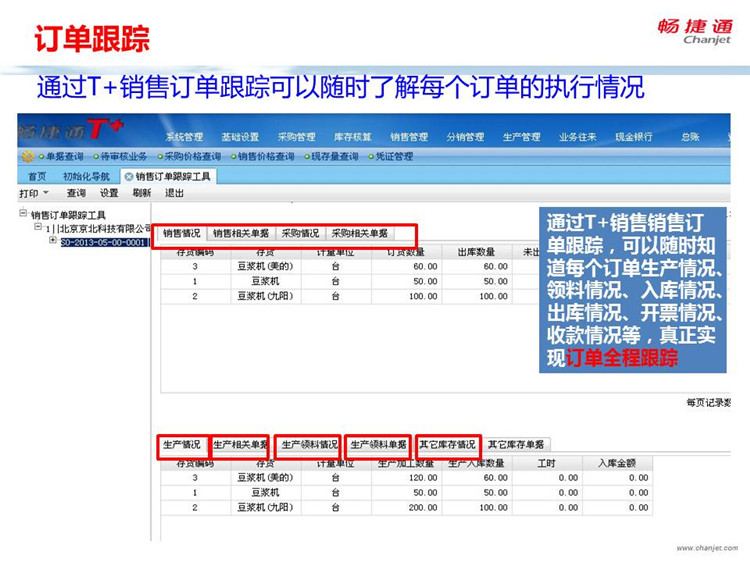Switch to the 销售相关单据 tab
The height and width of the screenshot is (562, 750).
[241, 233]
